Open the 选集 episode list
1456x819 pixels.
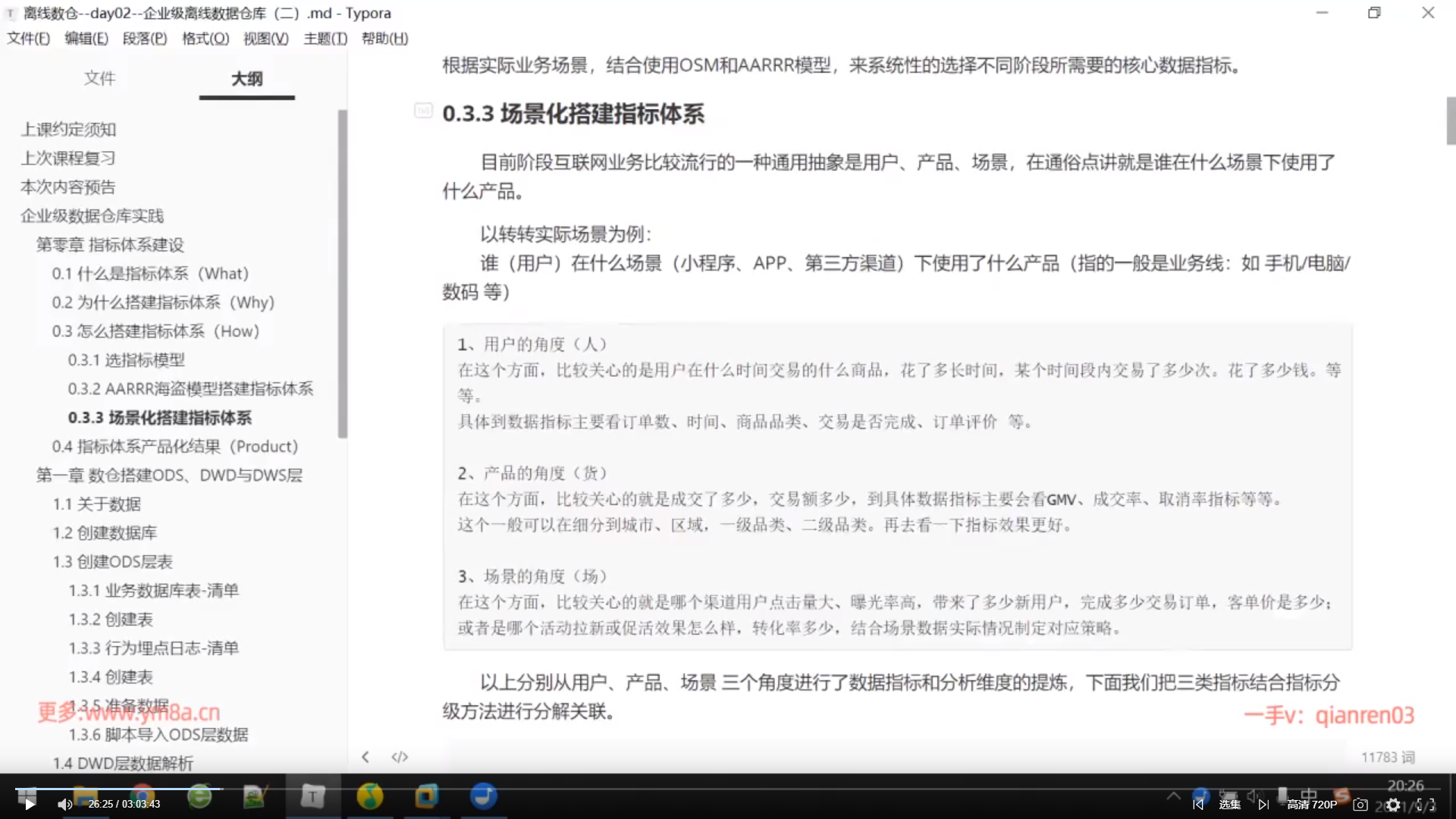(1230, 804)
